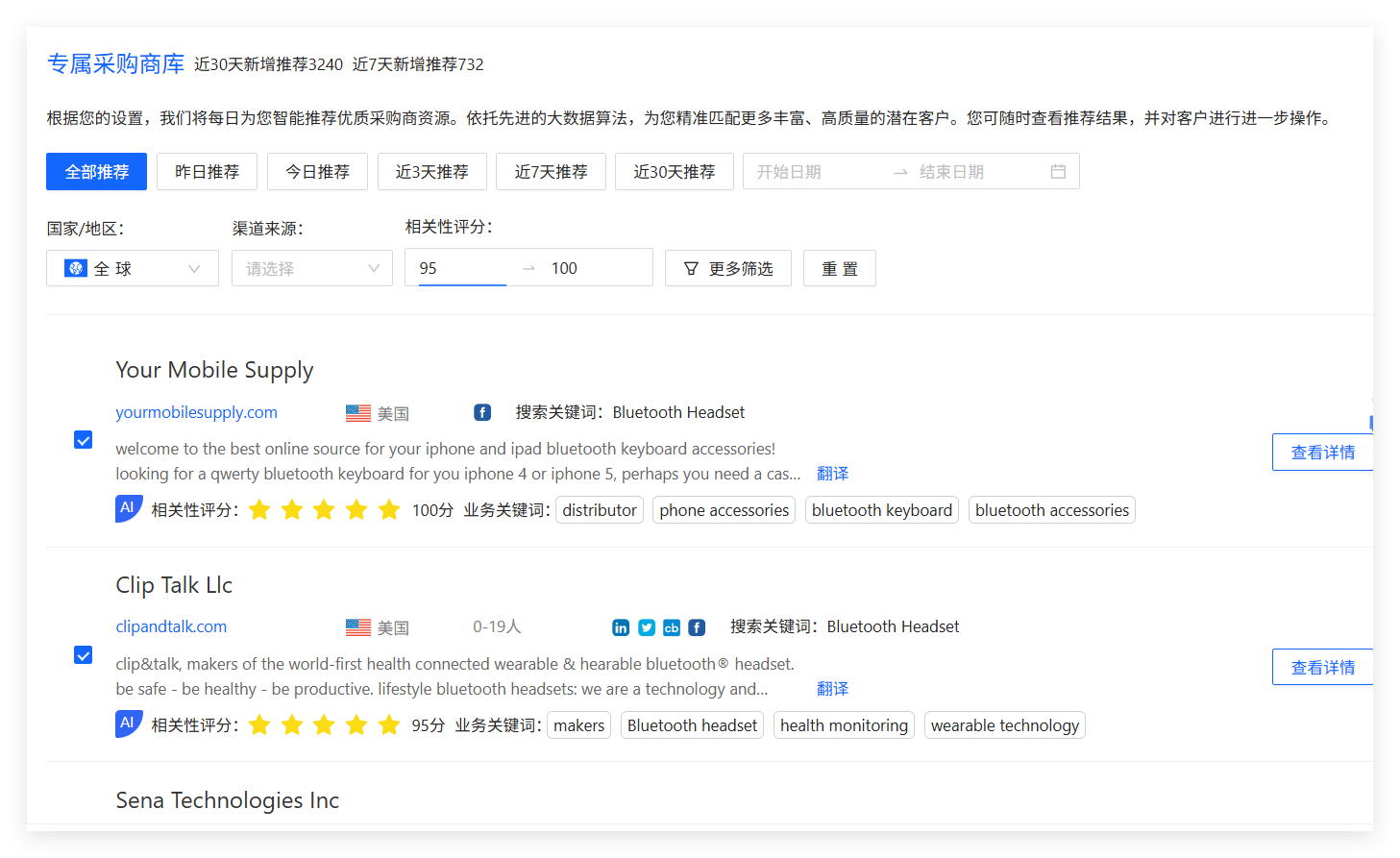Open the Twitter icon for Clip Talk Llc
The width and height of the screenshot is (1400, 858).
[x=647, y=627]
